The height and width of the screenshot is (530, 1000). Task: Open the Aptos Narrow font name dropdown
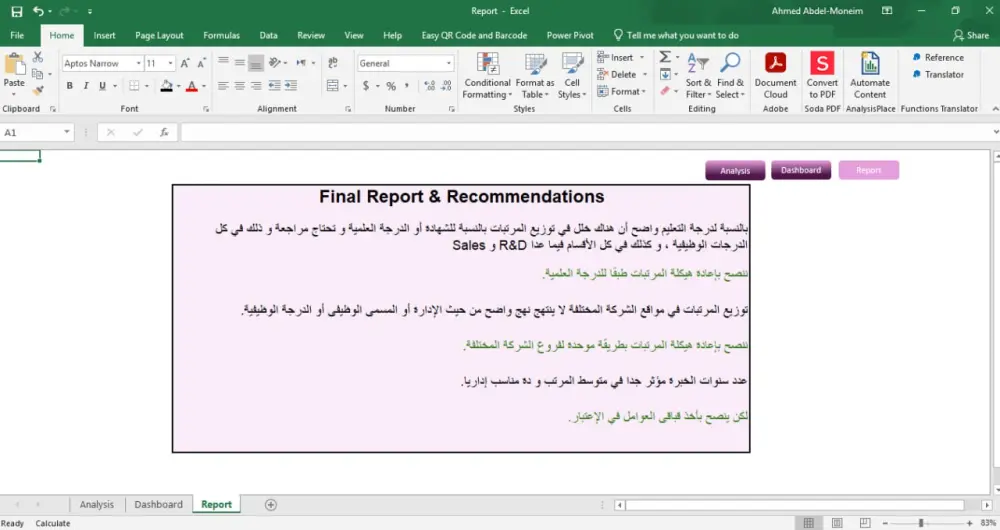[x=138, y=63]
